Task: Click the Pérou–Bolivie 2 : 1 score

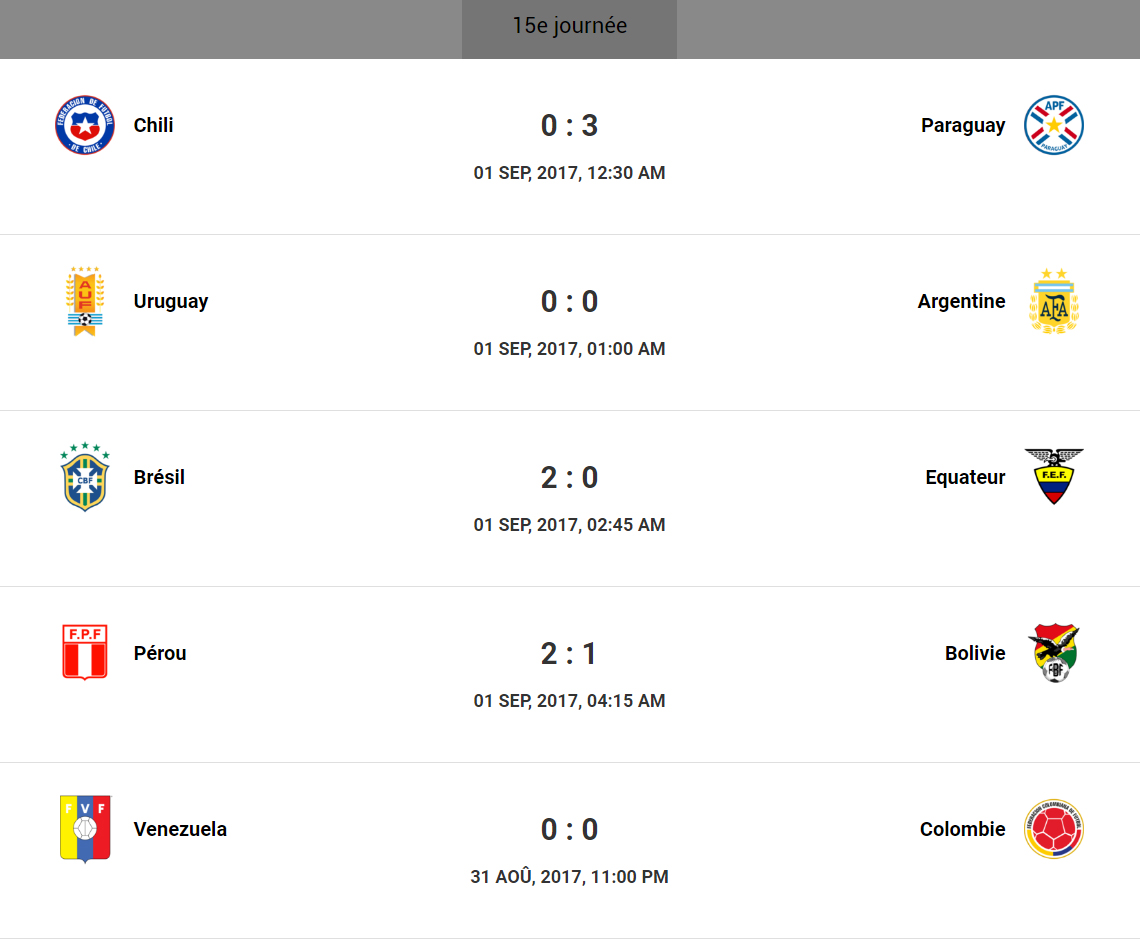Action: pos(569,653)
